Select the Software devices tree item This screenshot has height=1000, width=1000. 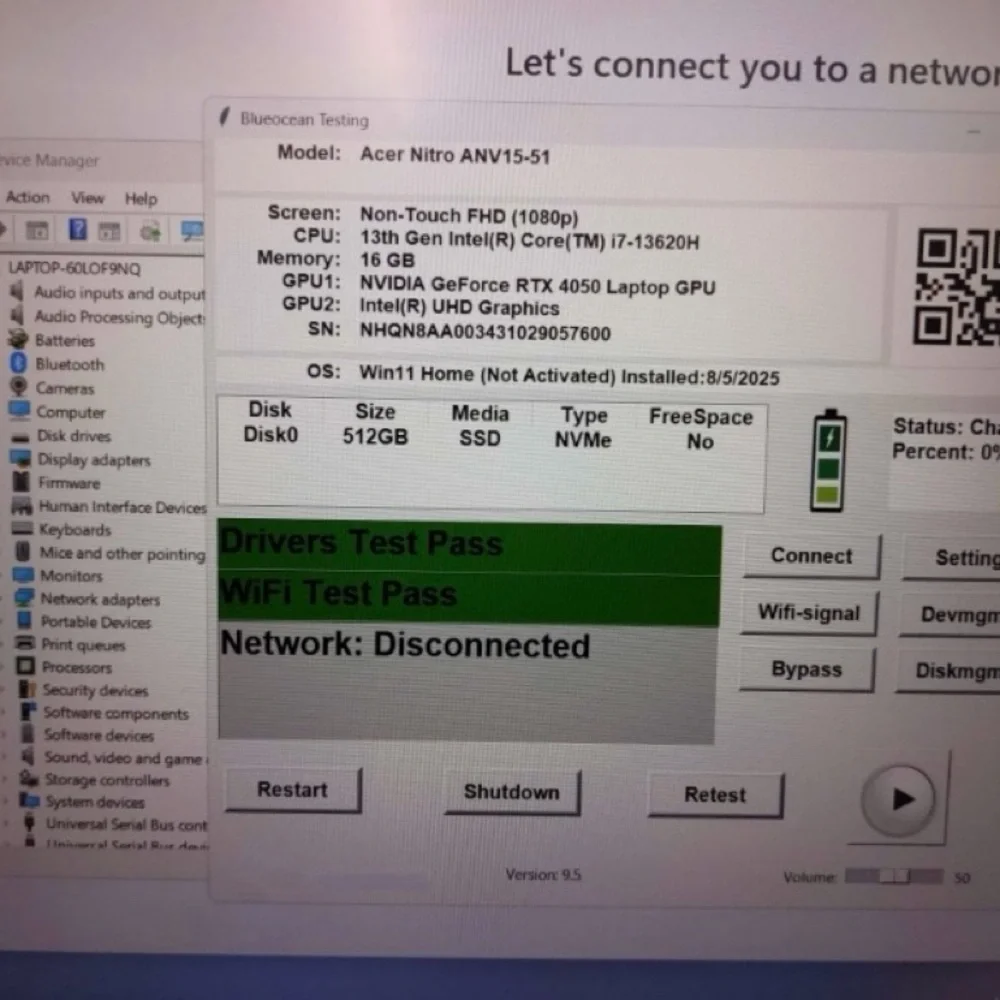click(99, 735)
